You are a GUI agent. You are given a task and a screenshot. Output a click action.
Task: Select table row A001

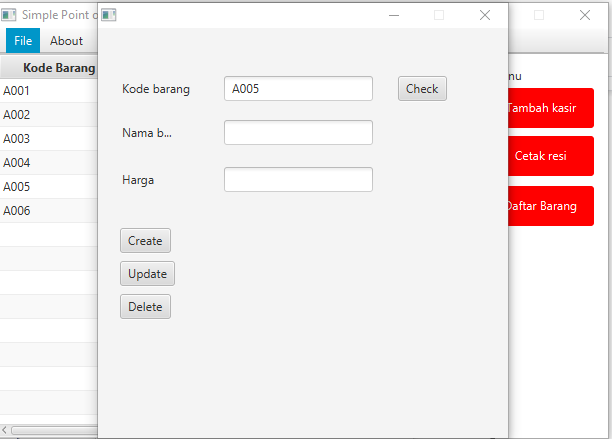pyautogui.click(x=49, y=91)
